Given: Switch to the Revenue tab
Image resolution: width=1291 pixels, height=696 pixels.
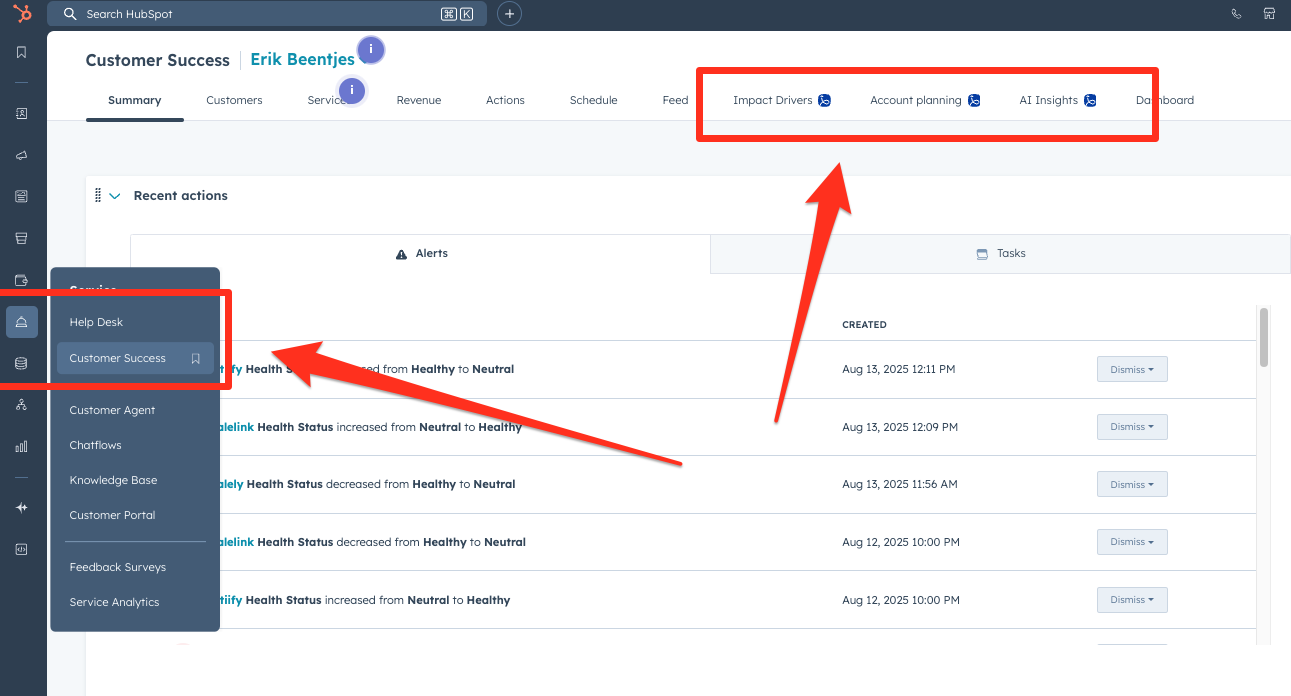Looking at the screenshot, I should click(x=419, y=100).
